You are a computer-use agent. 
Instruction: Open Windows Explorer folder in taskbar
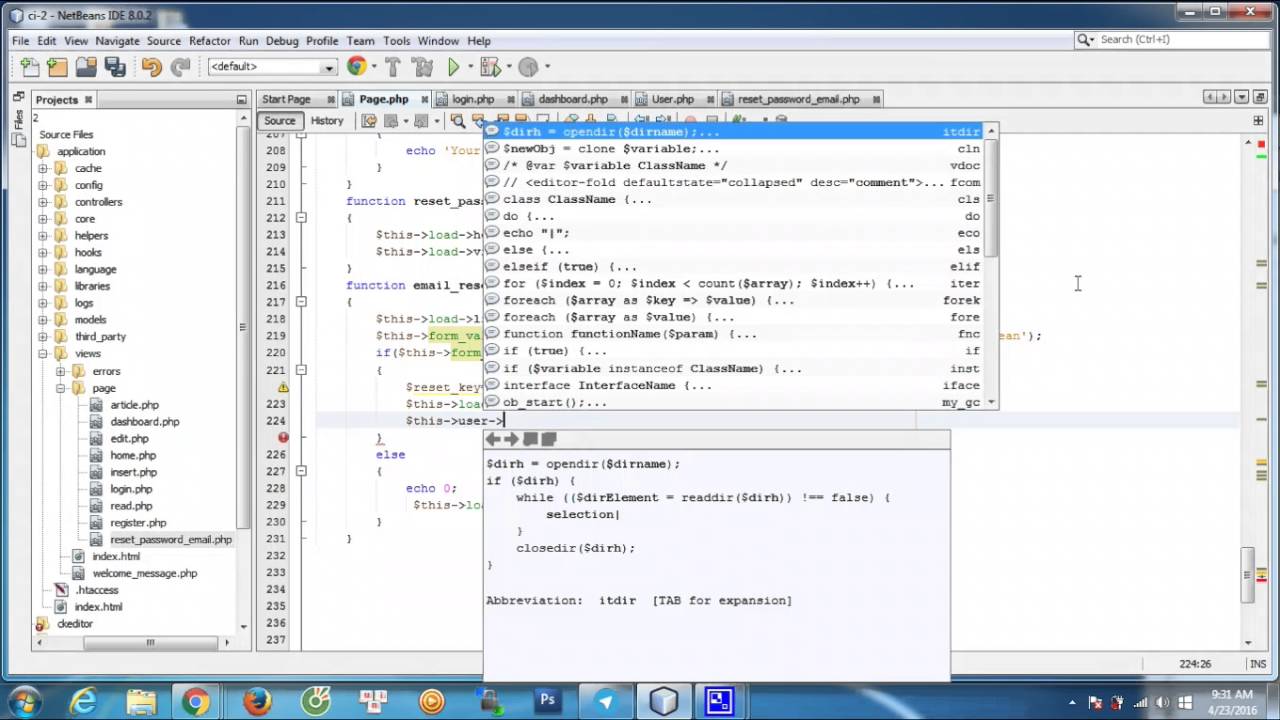pos(141,701)
